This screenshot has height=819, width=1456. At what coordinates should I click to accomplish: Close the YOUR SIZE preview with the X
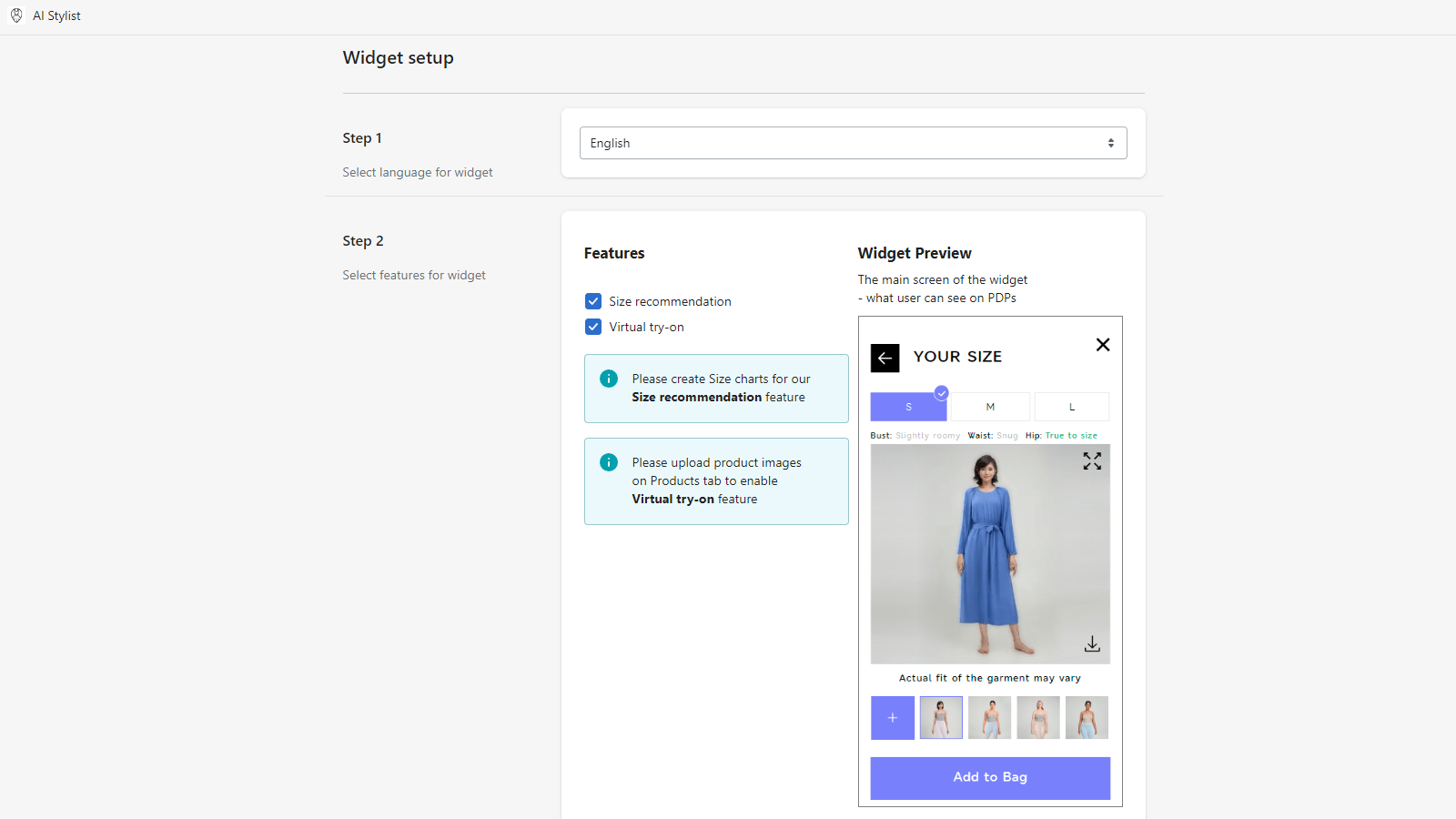coord(1102,345)
